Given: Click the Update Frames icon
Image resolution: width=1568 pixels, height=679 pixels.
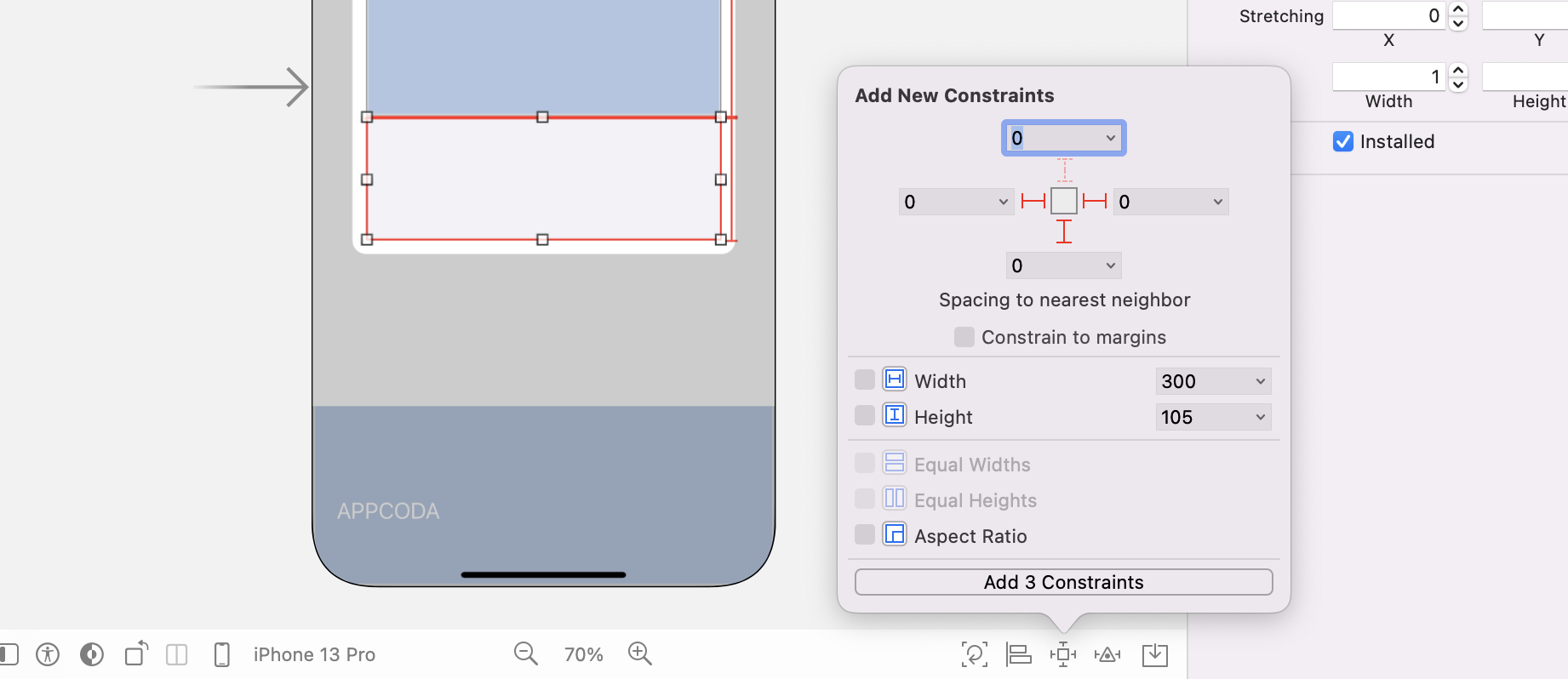Looking at the screenshot, I should tap(974, 654).
